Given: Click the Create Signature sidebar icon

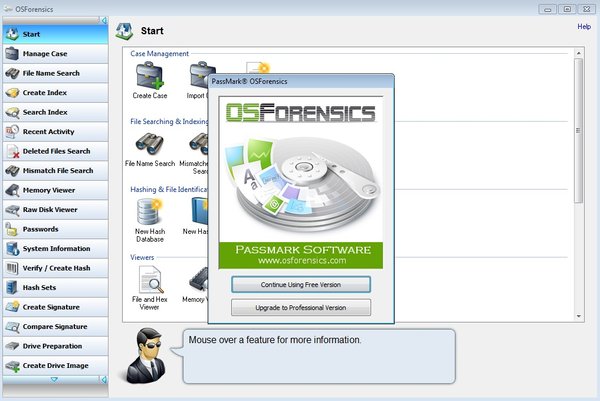Looking at the screenshot, I should [x=13, y=307].
